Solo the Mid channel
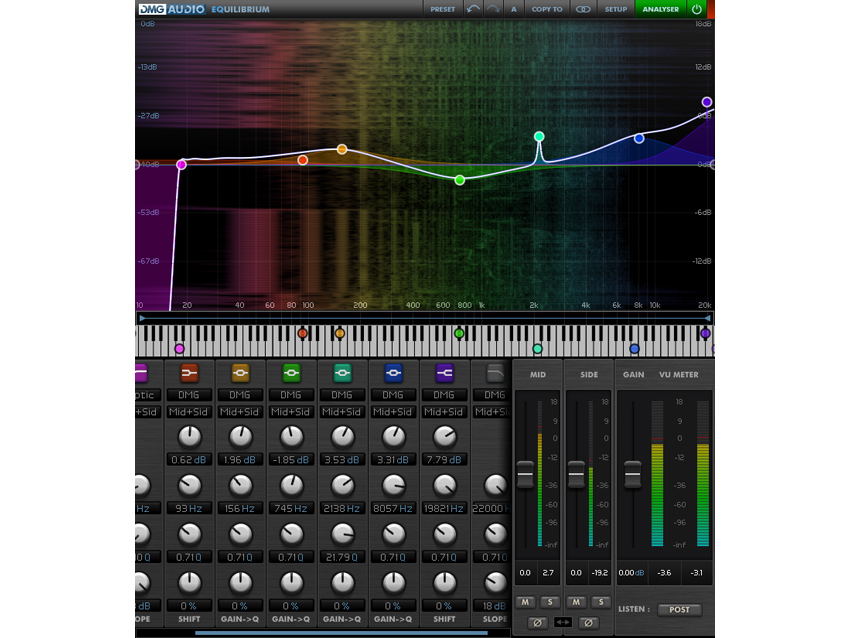 550,602
